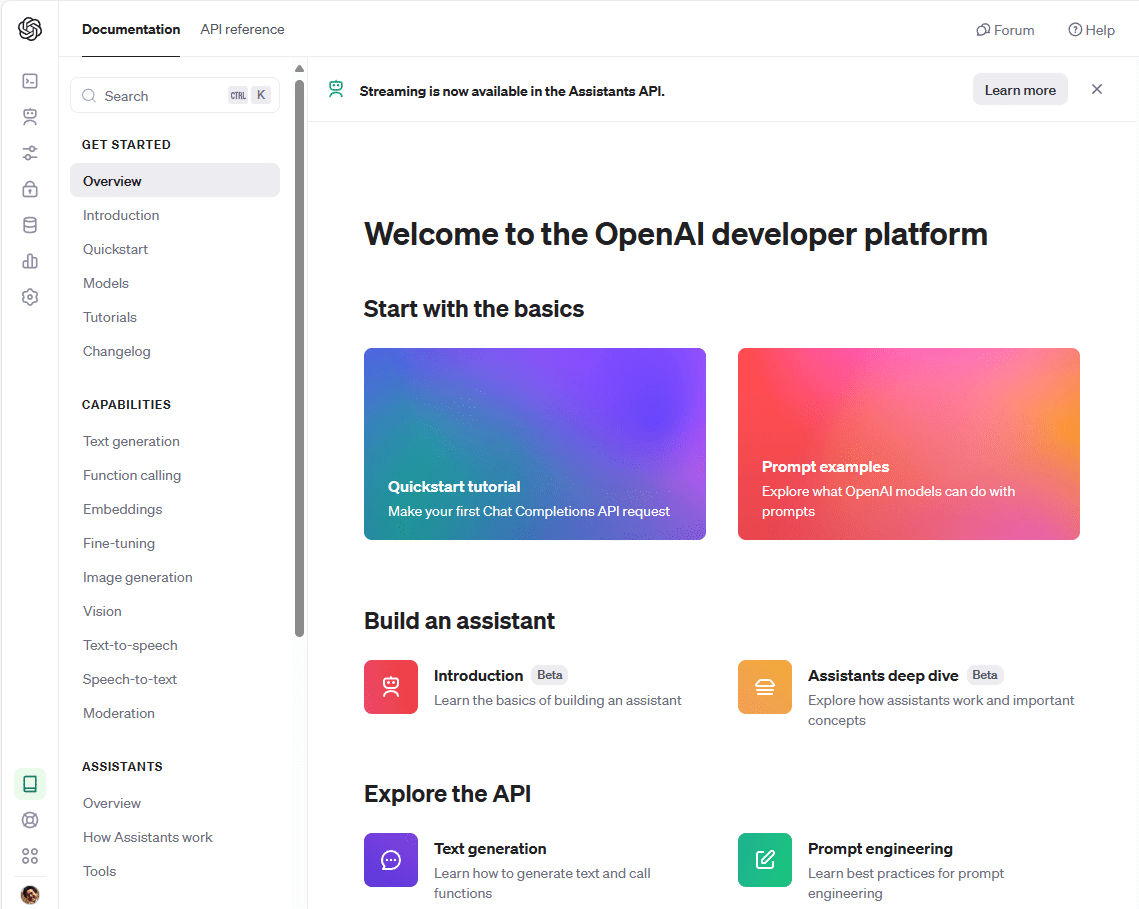The image size is (1139, 909).
Task: Click the orange Assistants deep dive icon
Action: tap(765, 687)
